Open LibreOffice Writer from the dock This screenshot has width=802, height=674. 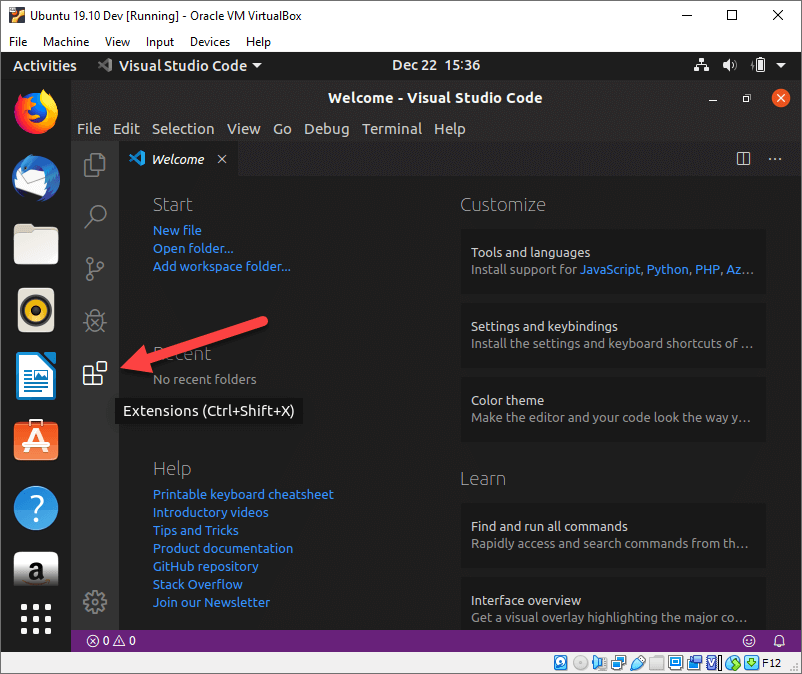[x=36, y=376]
